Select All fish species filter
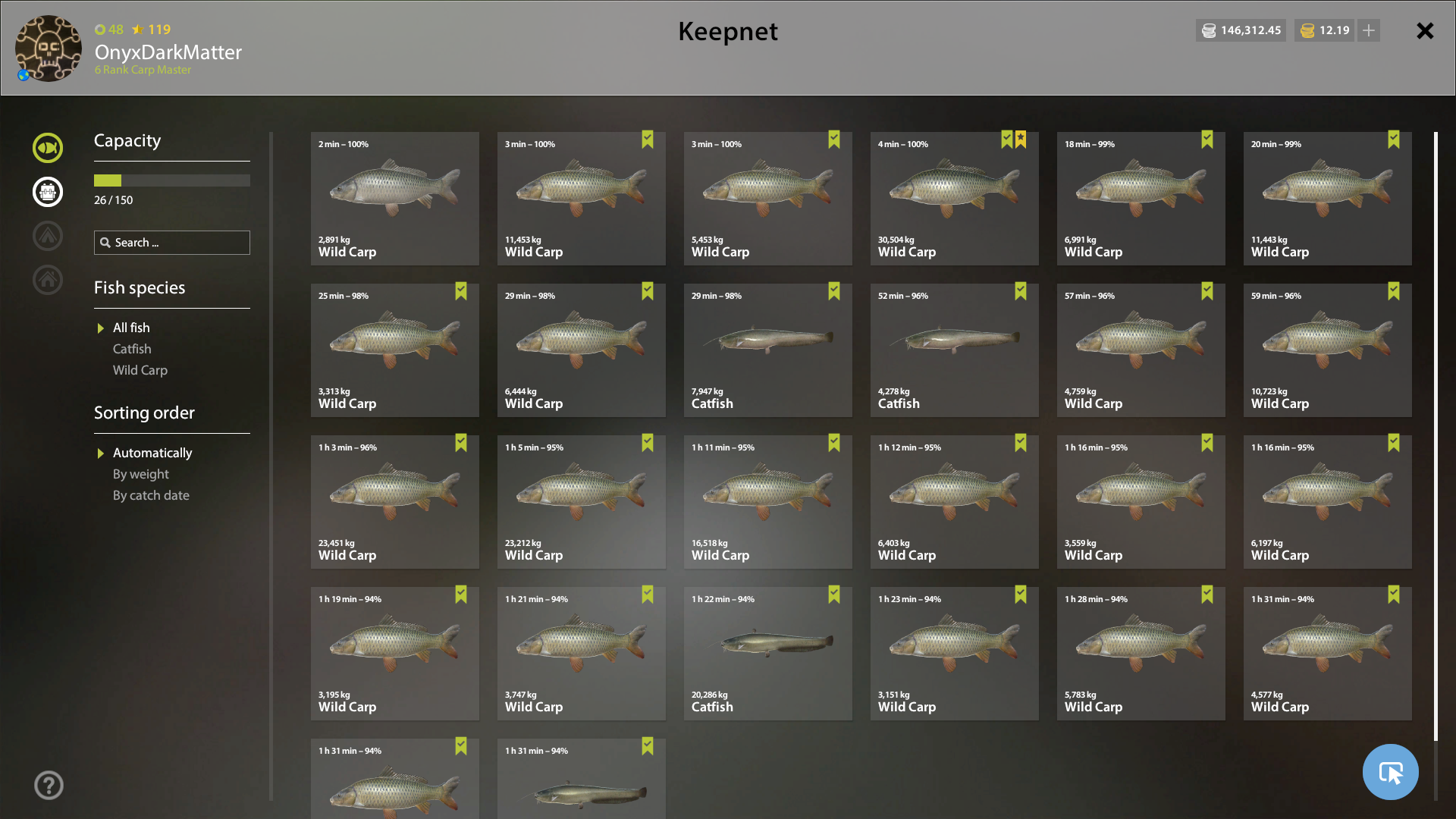The width and height of the screenshot is (1456, 819). pos(131,328)
